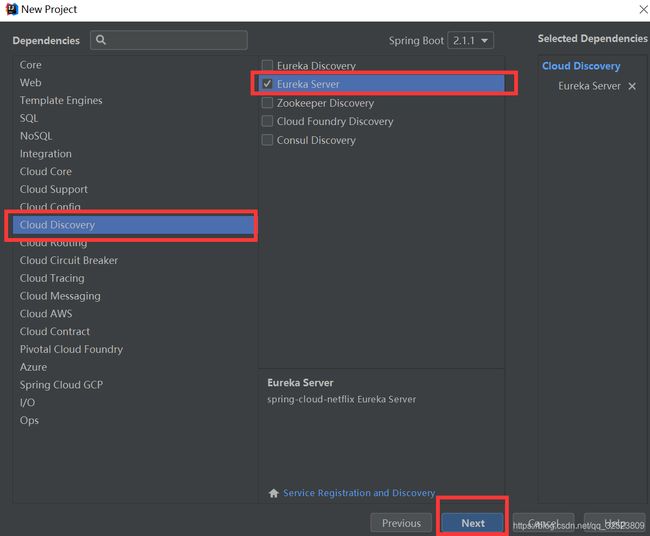Click the Zookeeper Discovery label
Viewport: 650px width, 536px height.
pos(325,103)
